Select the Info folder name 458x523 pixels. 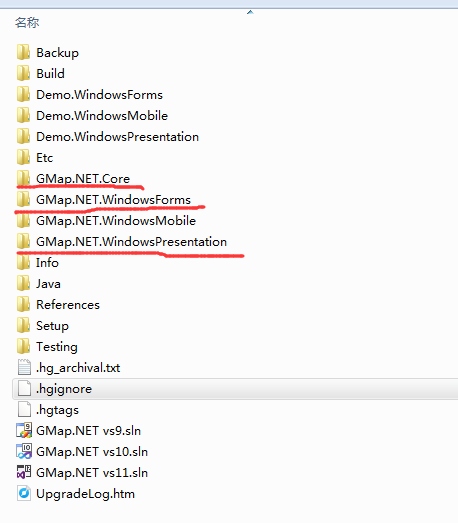47,263
